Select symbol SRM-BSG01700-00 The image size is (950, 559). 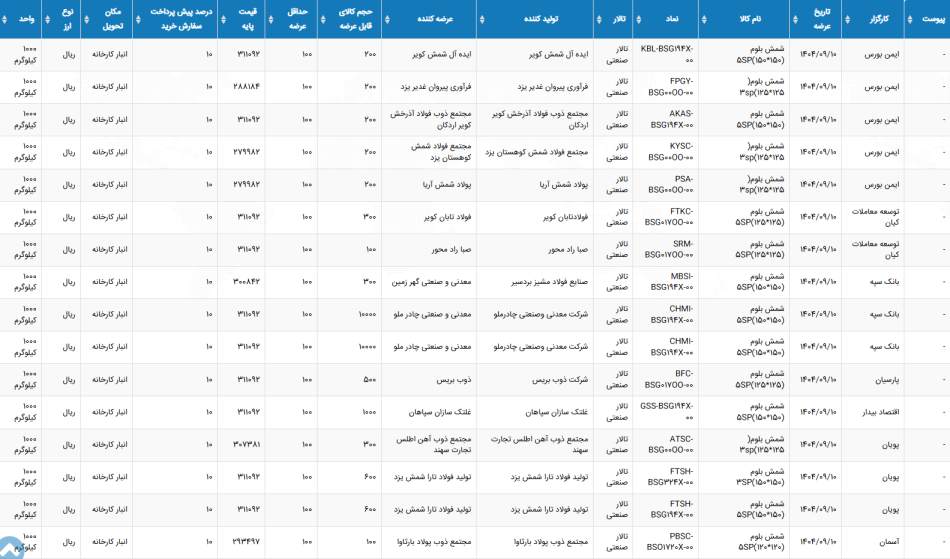(669, 250)
